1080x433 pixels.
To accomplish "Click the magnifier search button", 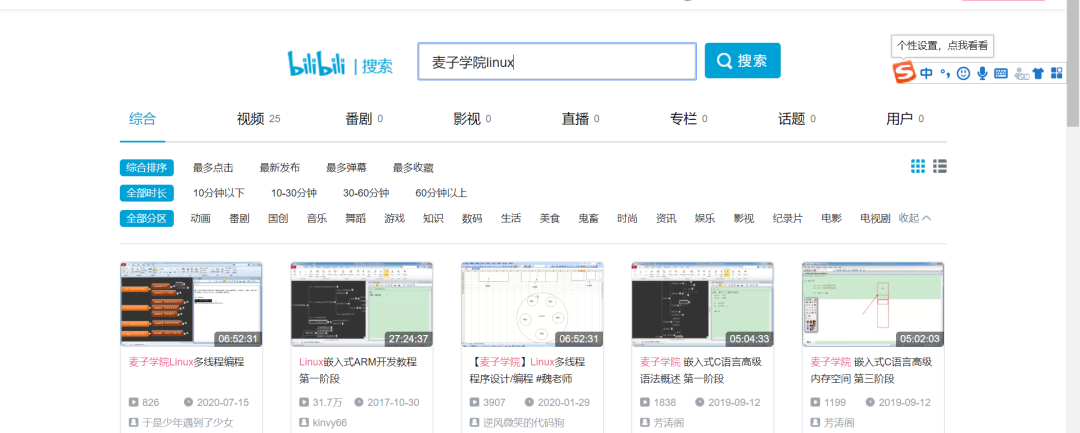I will [x=742, y=61].
